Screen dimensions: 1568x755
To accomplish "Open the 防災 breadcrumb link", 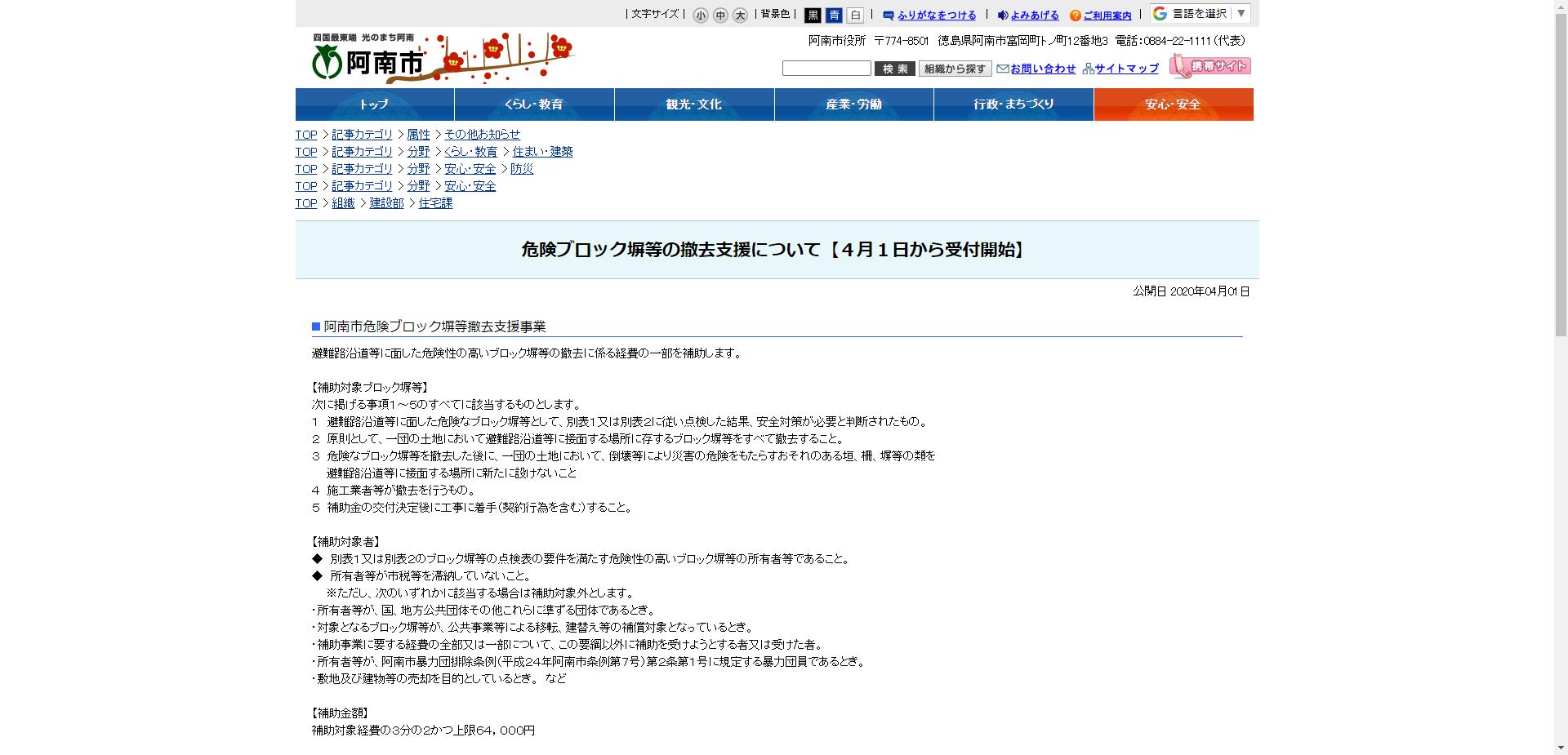I will coord(521,169).
